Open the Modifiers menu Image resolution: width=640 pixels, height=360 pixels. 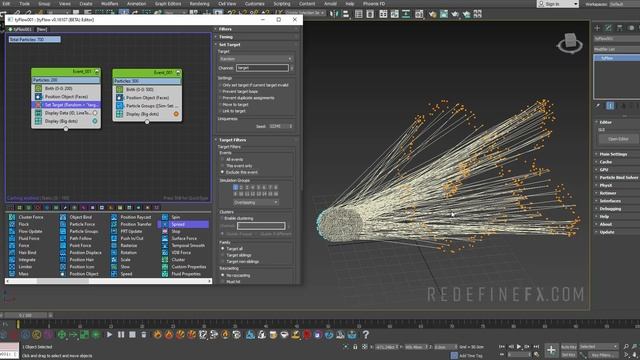pyautogui.click(x=109, y=4)
